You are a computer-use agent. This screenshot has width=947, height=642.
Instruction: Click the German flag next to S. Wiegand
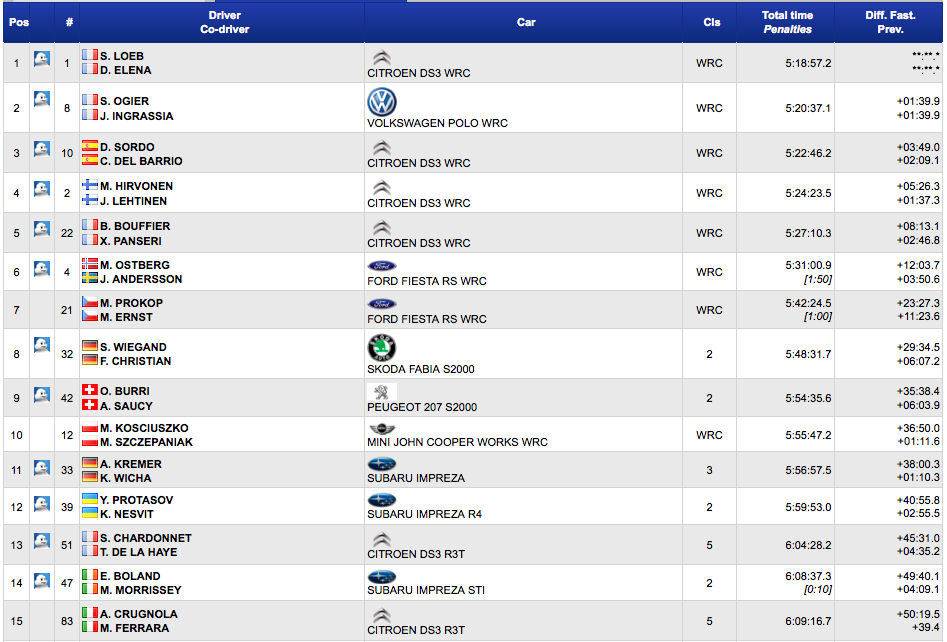point(90,345)
